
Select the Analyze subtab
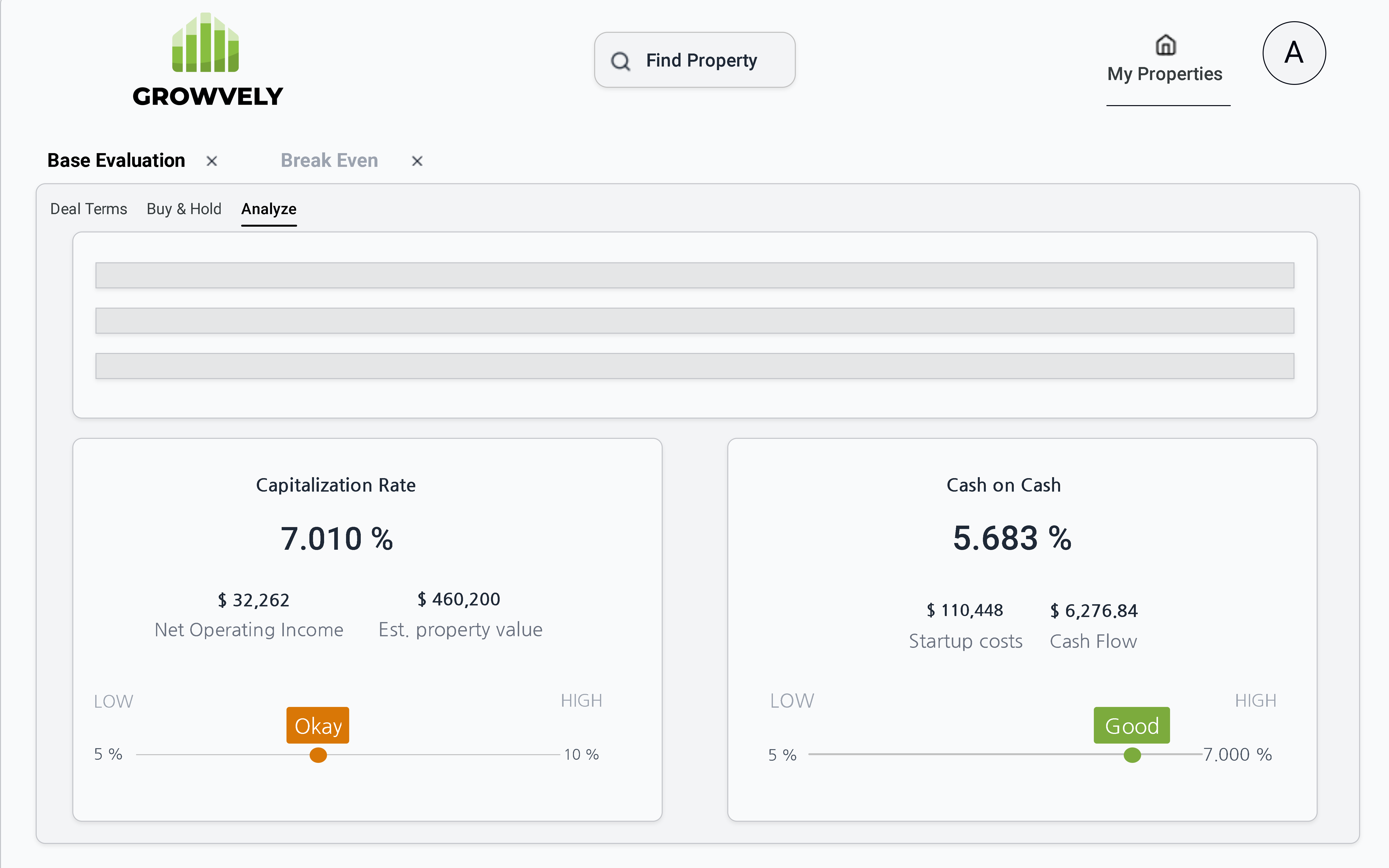point(269,209)
